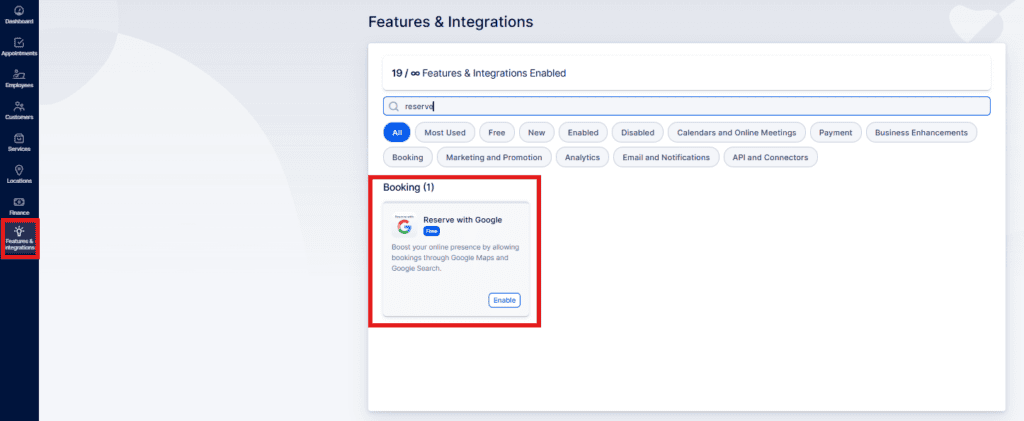
Task: Filter by API and Connectors
Action: (x=771, y=157)
